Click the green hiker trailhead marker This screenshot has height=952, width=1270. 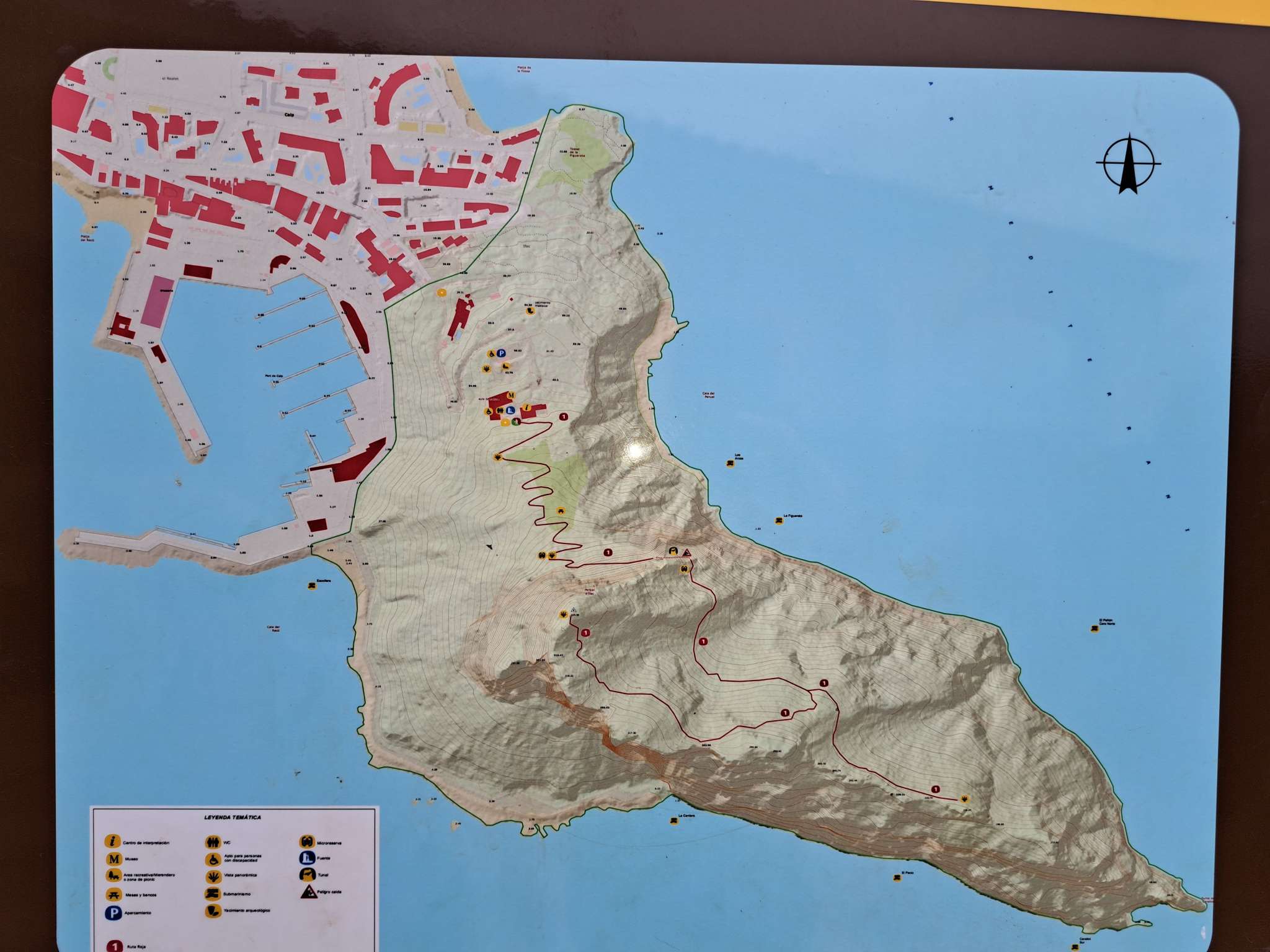[x=515, y=422]
